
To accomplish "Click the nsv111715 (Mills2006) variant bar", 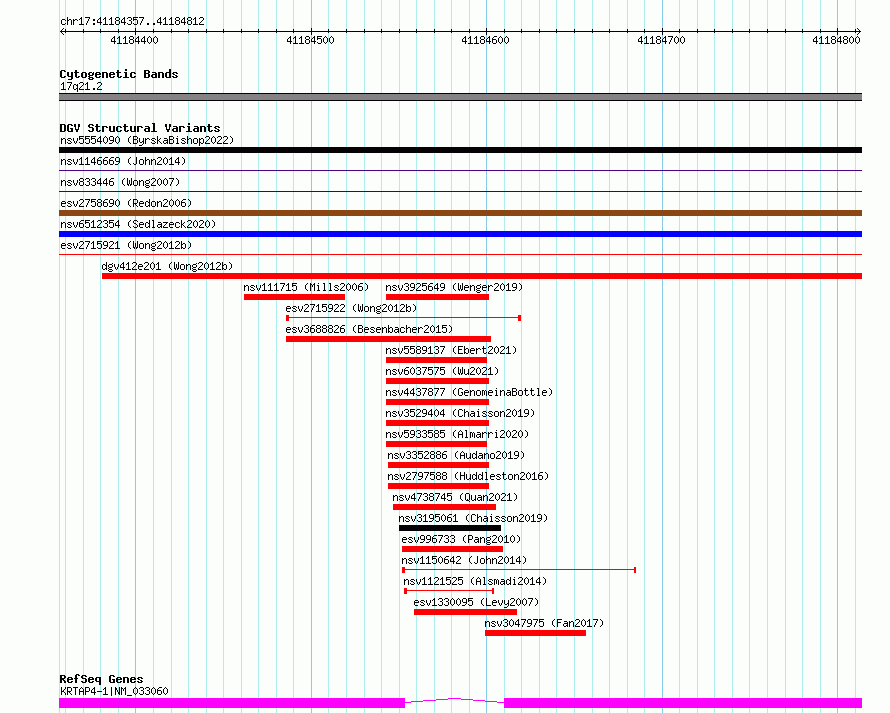I will click(x=295, y=297).
